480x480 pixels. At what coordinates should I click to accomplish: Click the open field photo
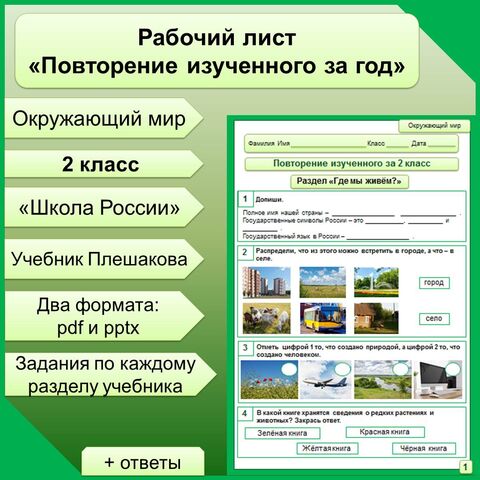pyautogui.click(x=322, y=282)
